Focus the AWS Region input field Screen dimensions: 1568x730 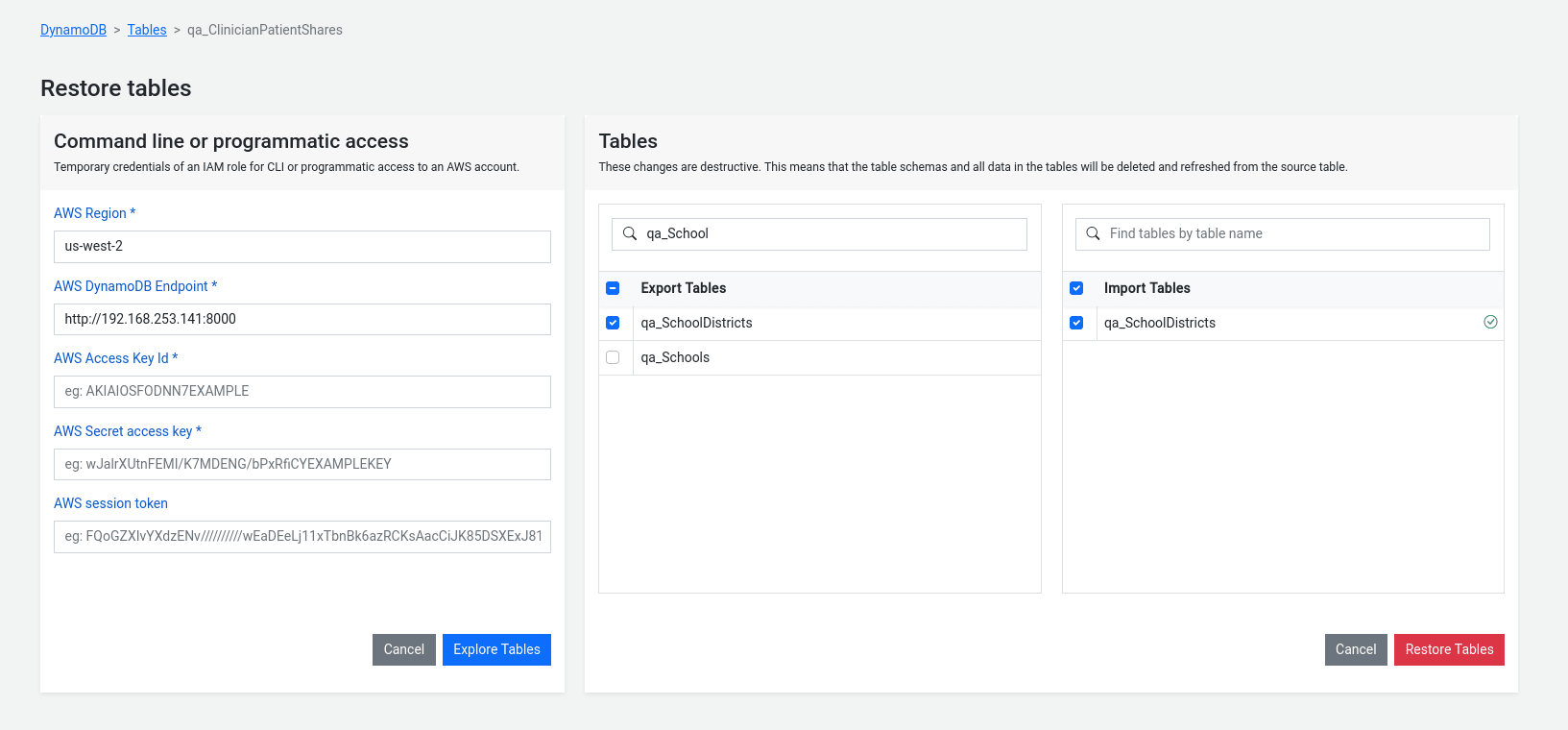point(302,247)
